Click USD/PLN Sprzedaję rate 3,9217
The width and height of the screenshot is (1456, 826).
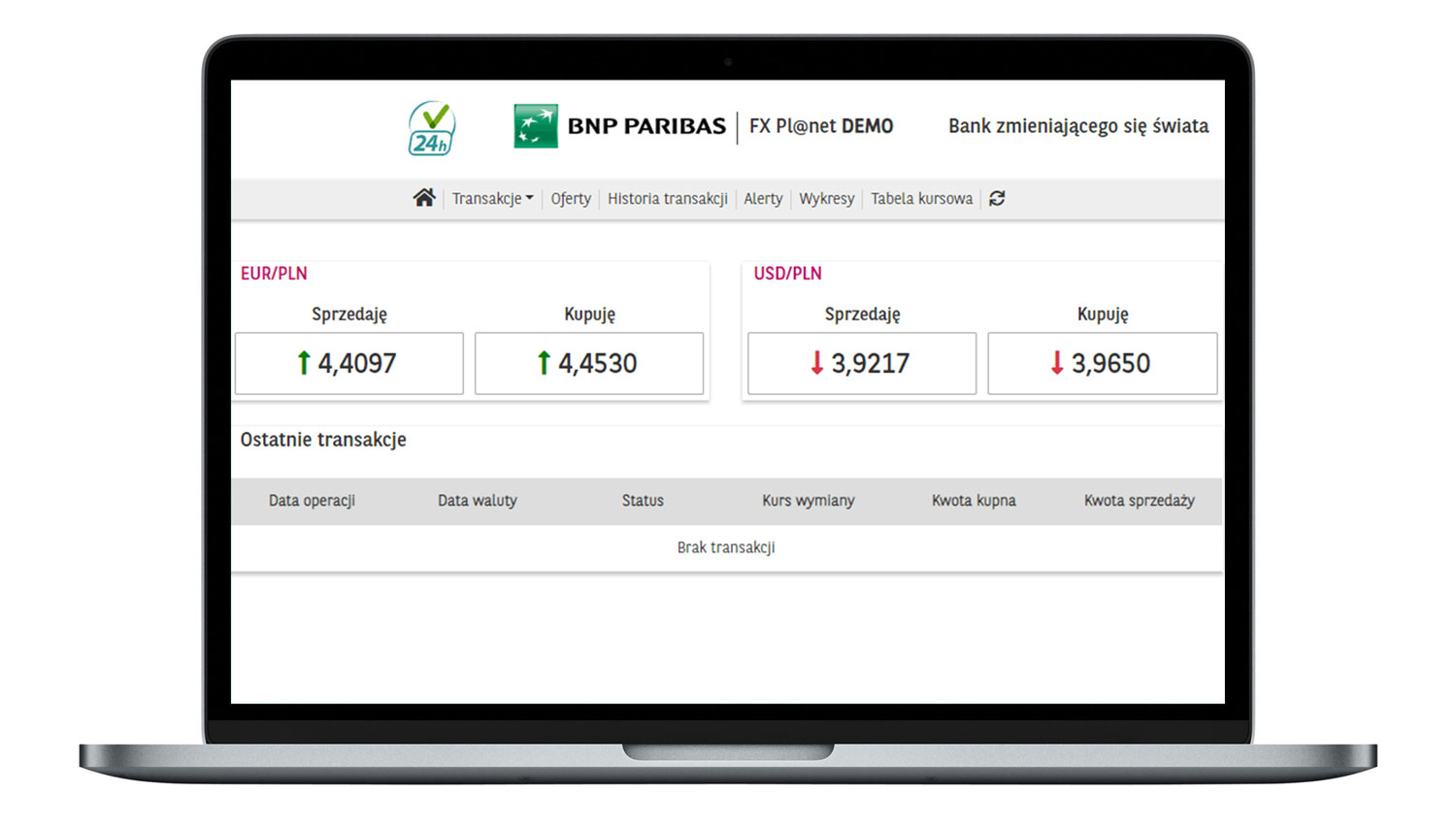pos(862,363)
